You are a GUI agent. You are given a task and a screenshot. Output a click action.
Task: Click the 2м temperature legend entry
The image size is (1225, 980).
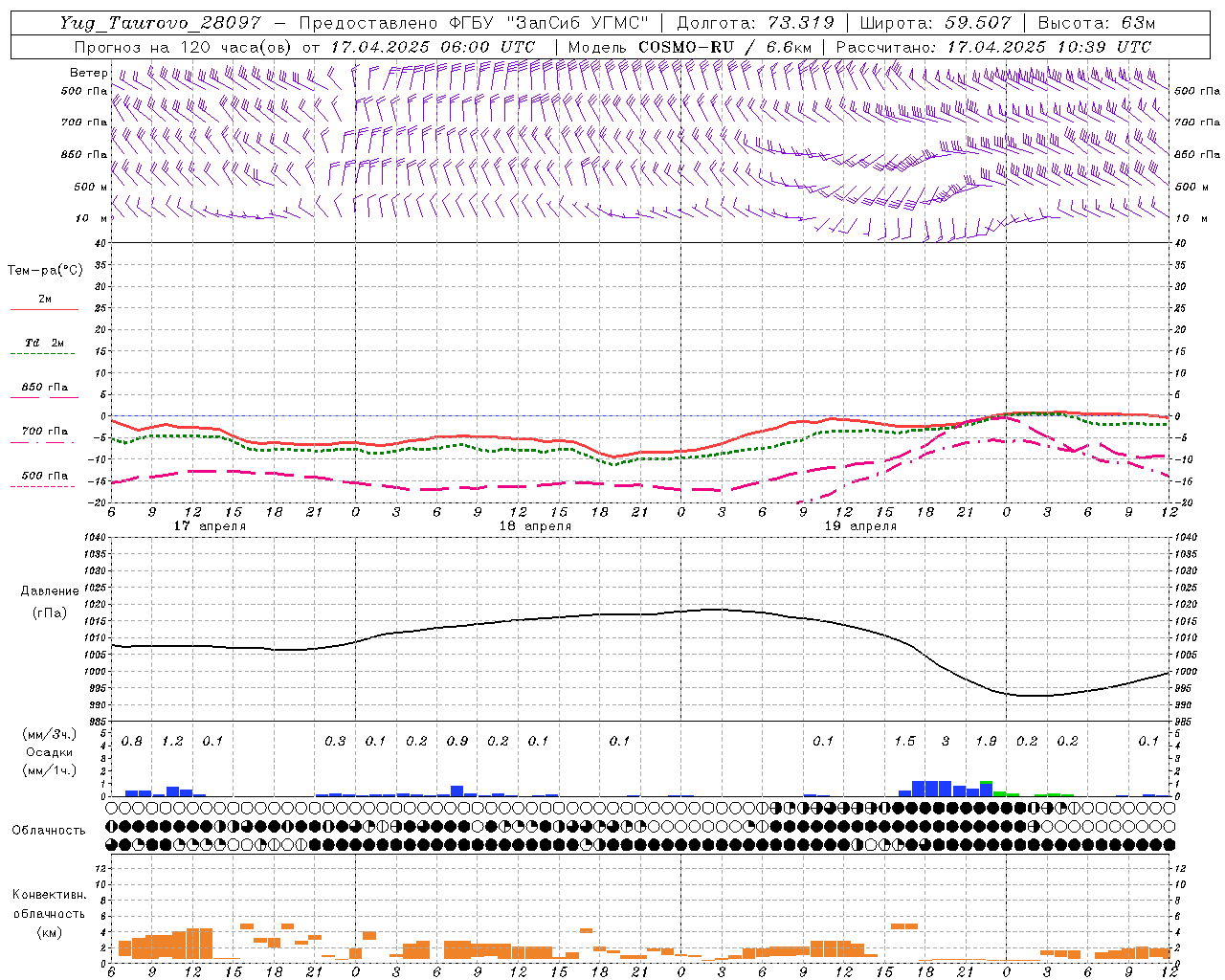click(x=45, y=301)
